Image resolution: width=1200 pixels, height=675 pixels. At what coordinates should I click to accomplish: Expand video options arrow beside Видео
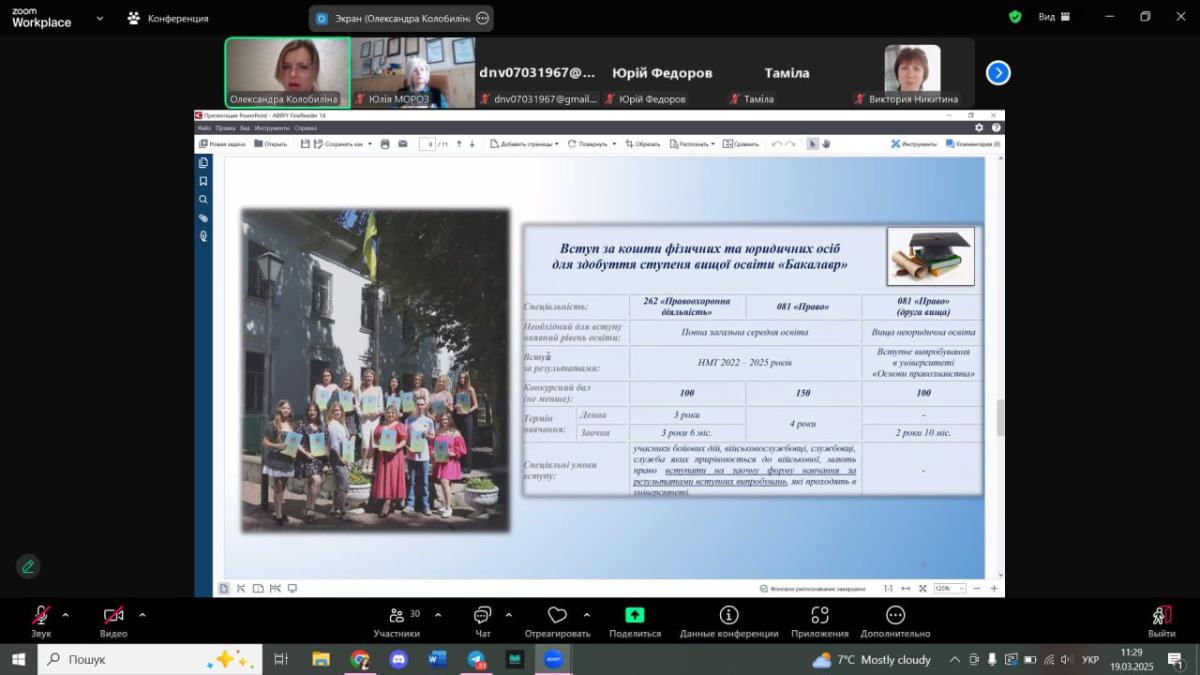(142, 615)
